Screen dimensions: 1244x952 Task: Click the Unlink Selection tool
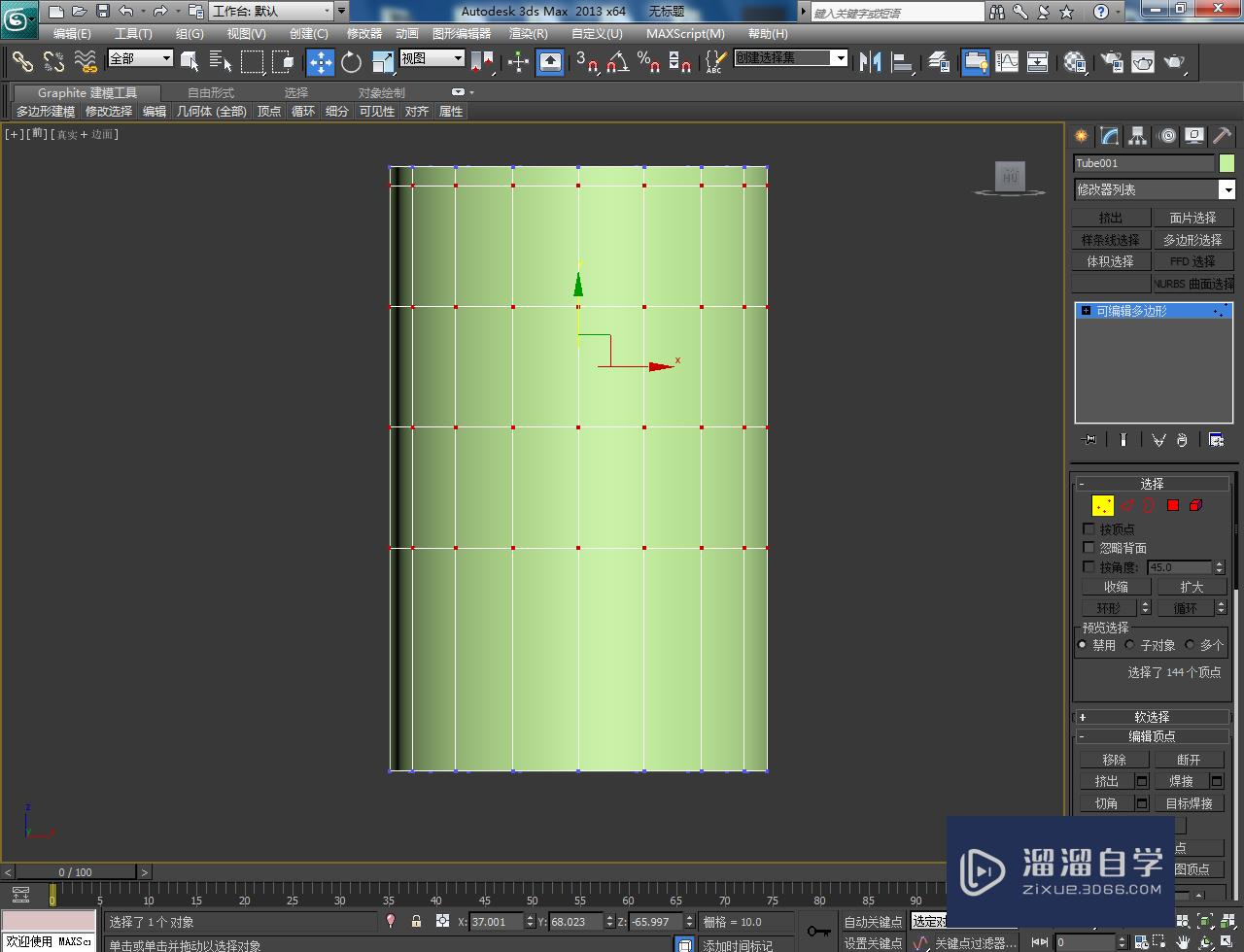pos(54,61)
